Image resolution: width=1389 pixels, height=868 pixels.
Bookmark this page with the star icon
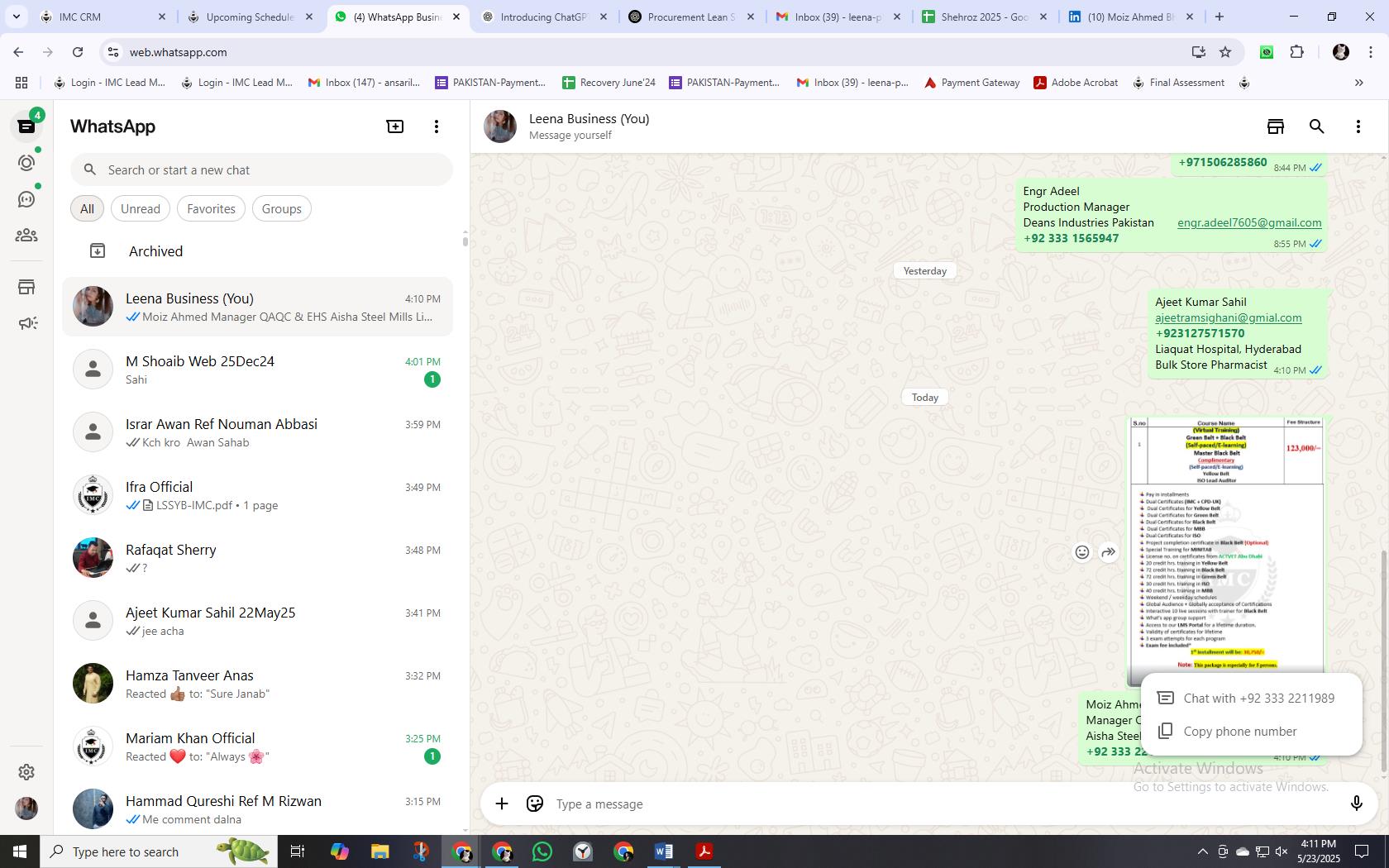[1225, 52]
